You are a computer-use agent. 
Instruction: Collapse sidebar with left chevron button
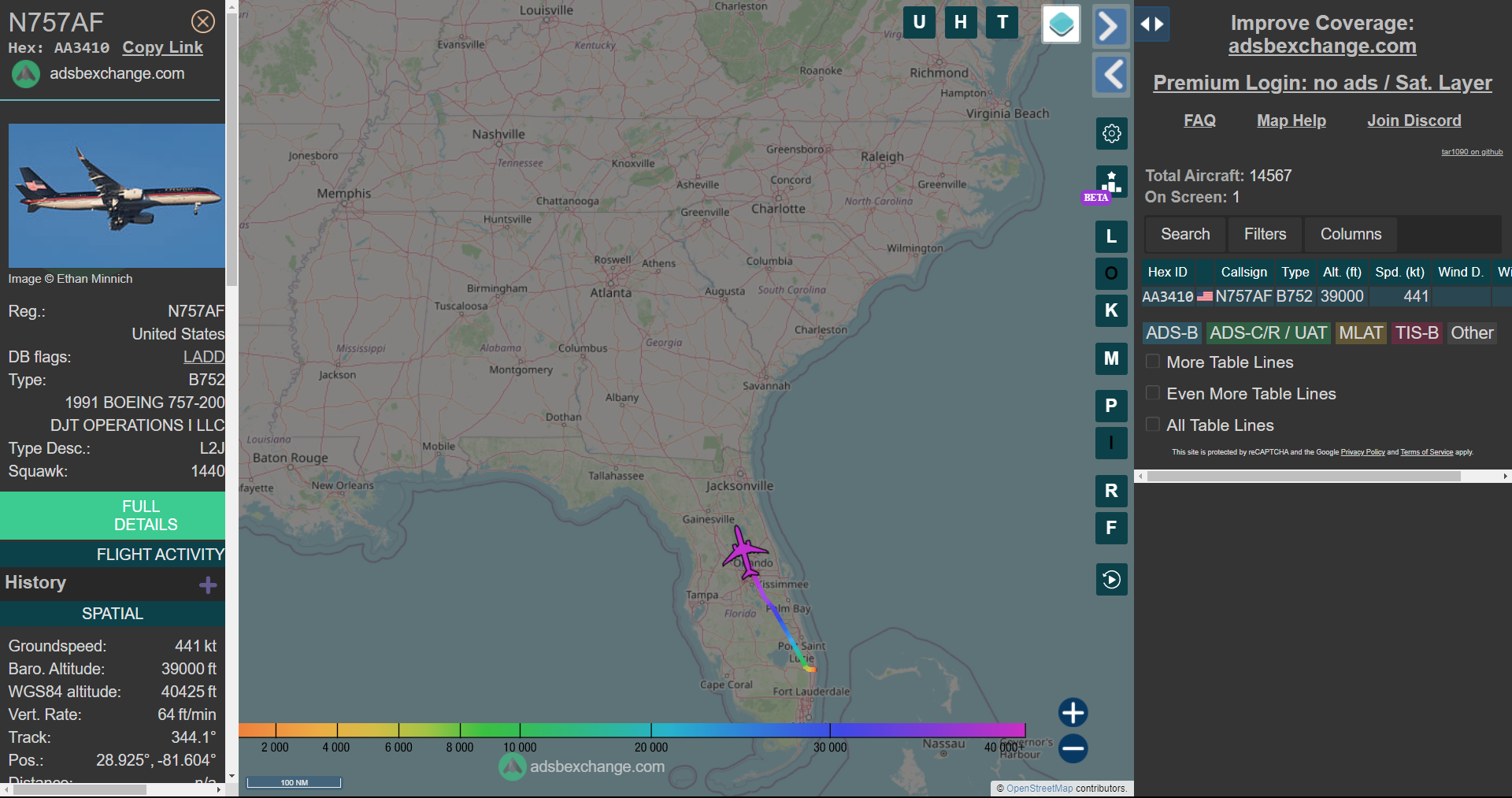(1111, 76)
